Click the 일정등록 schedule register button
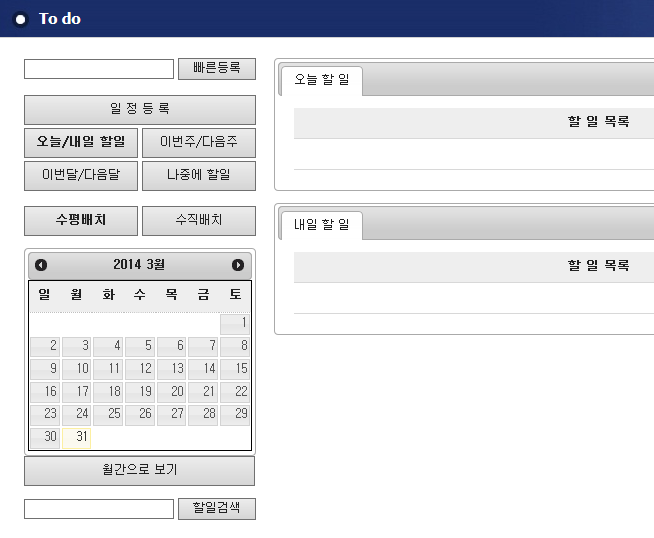Image resolution: width=654 pixels, height=538 pixels. pos(140,109)
